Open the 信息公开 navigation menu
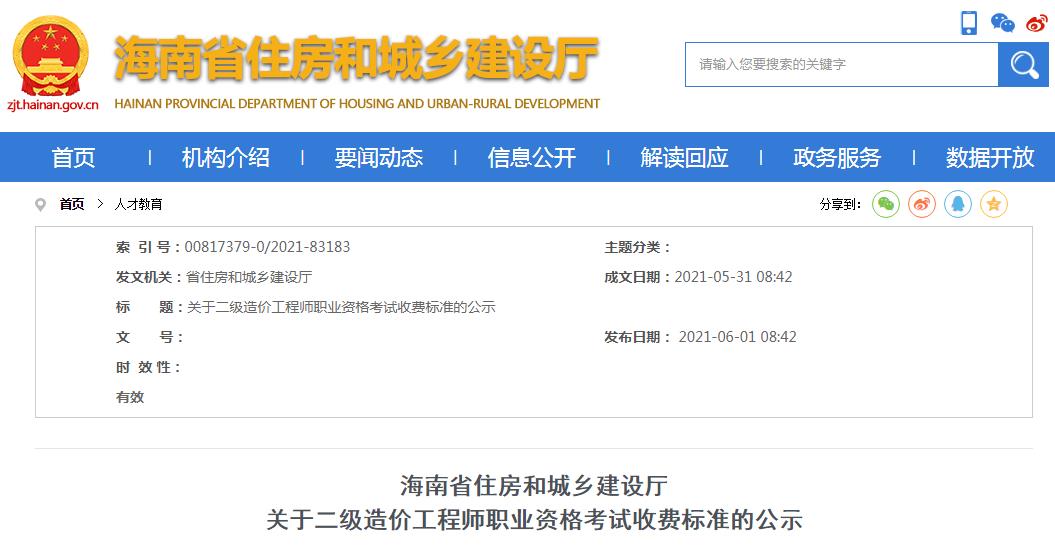This screenshot has height=552, width=1055. [532, 158]
